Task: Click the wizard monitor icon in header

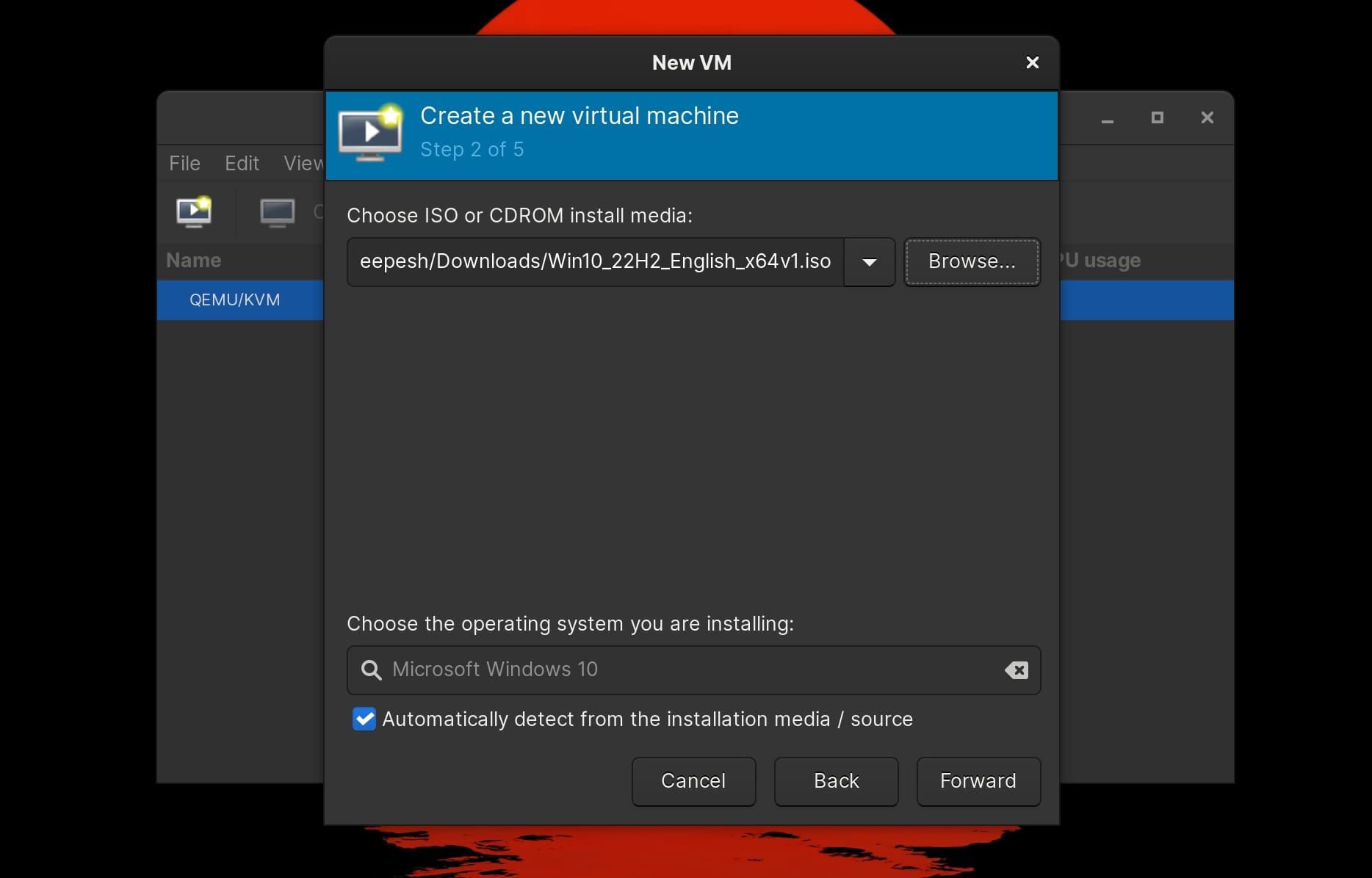Action: [371, 134]
